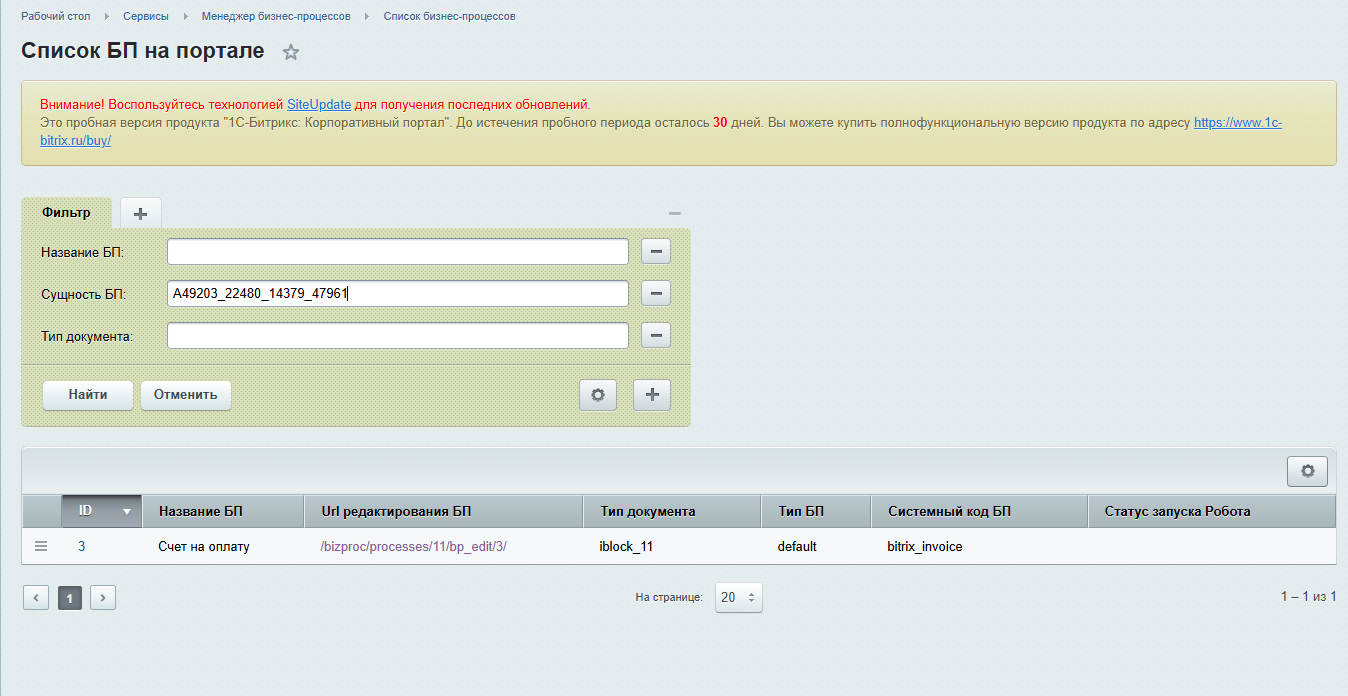Remove the Сущность БП filter field
Image resolution: width=1348 pixels, height=696 pixels.
655,294
